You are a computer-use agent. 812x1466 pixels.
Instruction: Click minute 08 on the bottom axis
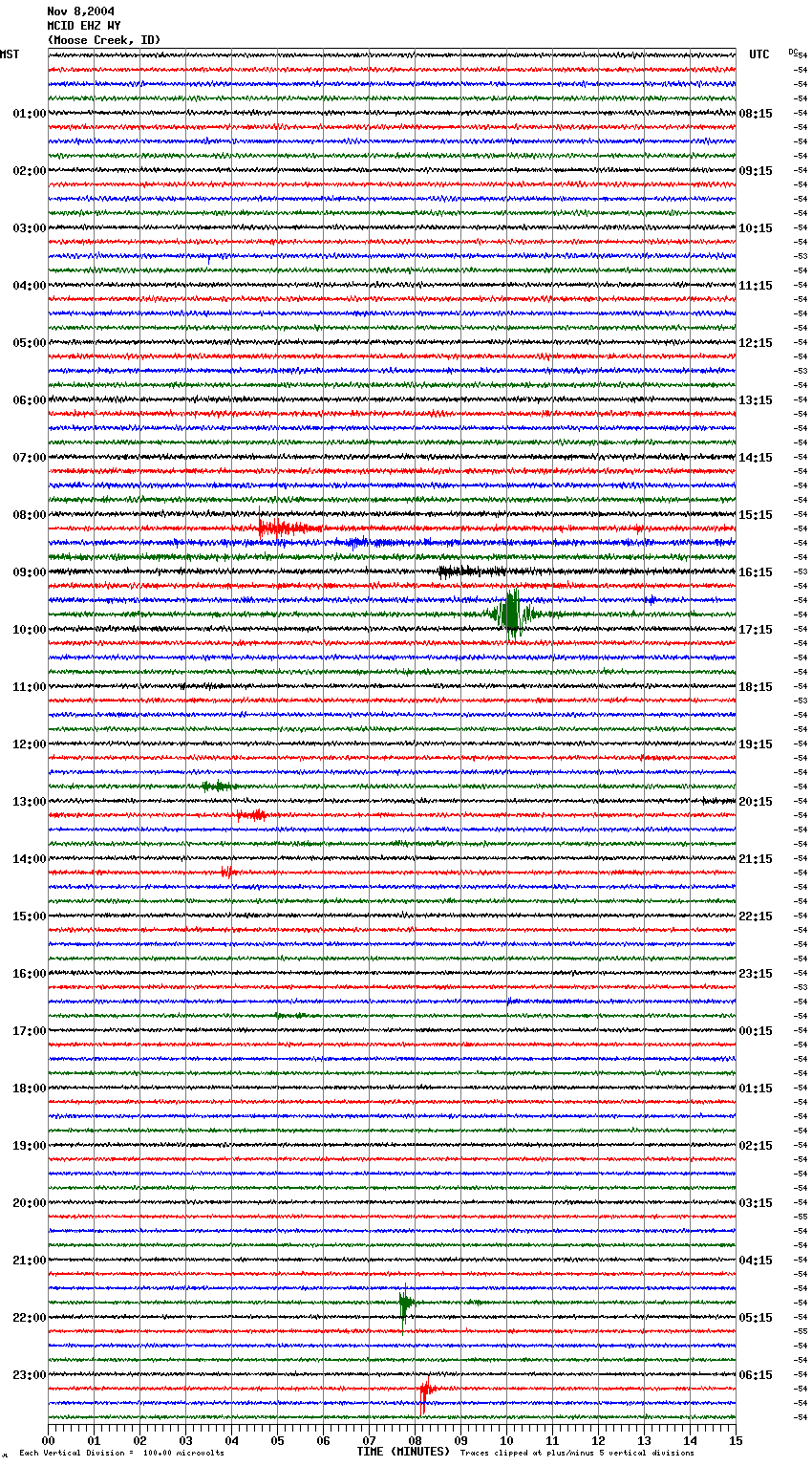tap(415, 1440)
